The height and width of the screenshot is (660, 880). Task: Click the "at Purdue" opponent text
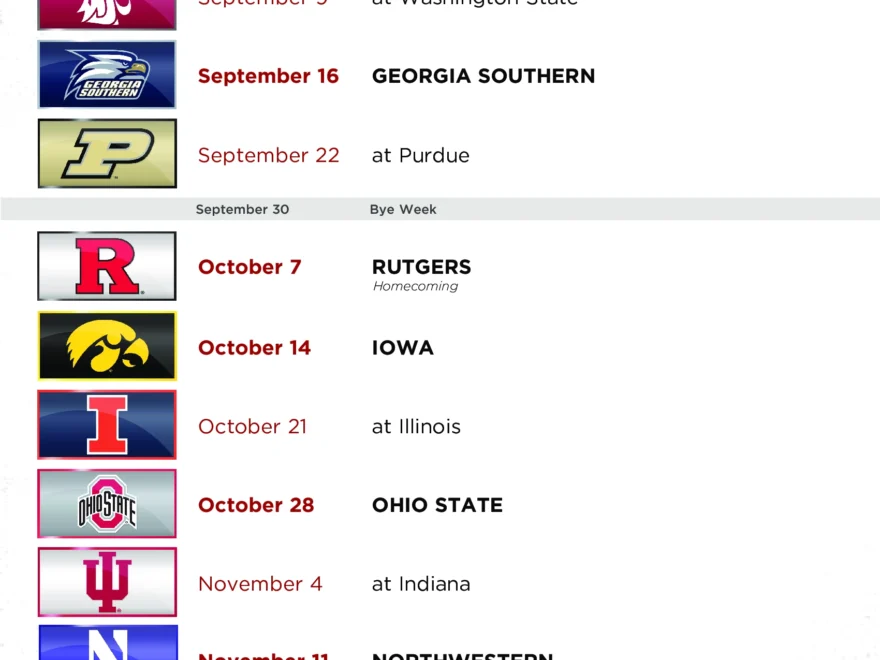click(x=420, y=155)
